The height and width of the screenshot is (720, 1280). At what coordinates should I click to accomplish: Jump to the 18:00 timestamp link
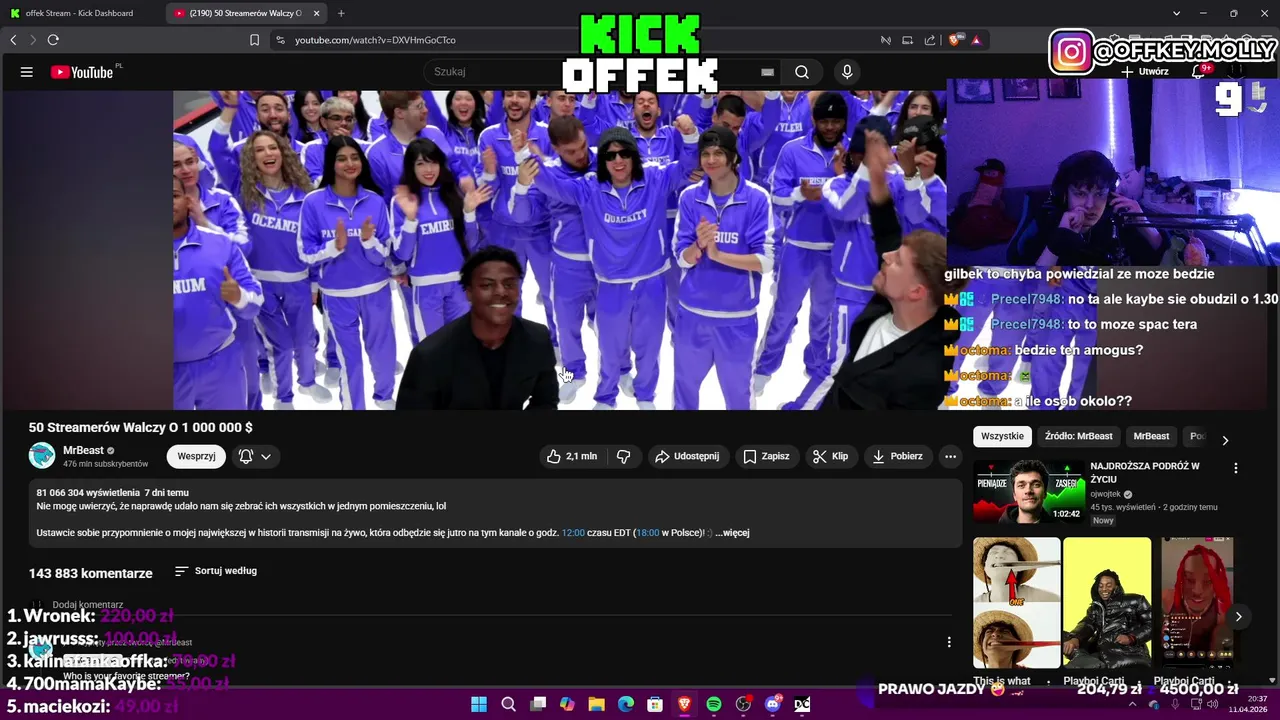click(648, 533)
